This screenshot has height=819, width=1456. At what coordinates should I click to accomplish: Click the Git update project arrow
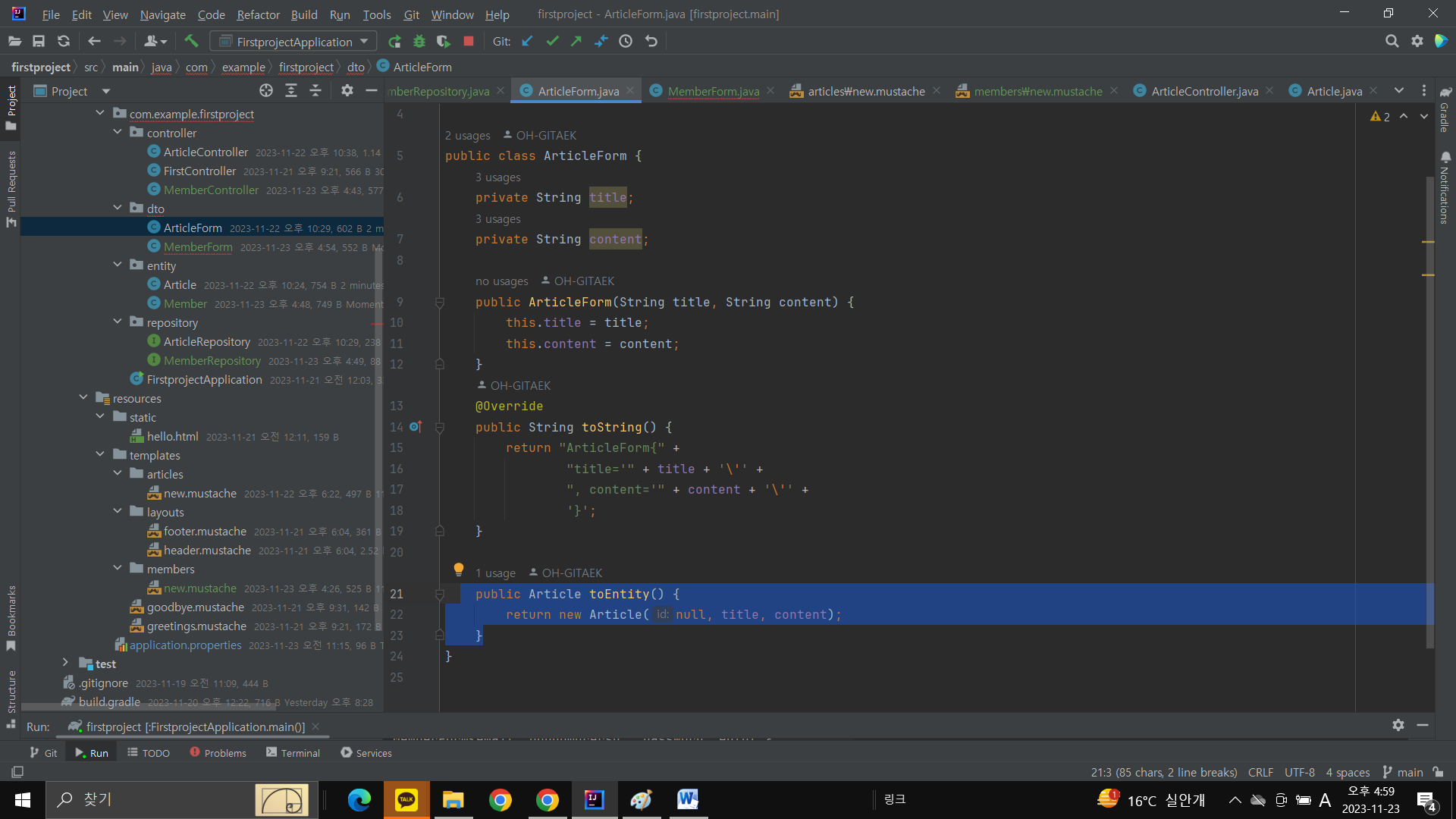point(528,42)
